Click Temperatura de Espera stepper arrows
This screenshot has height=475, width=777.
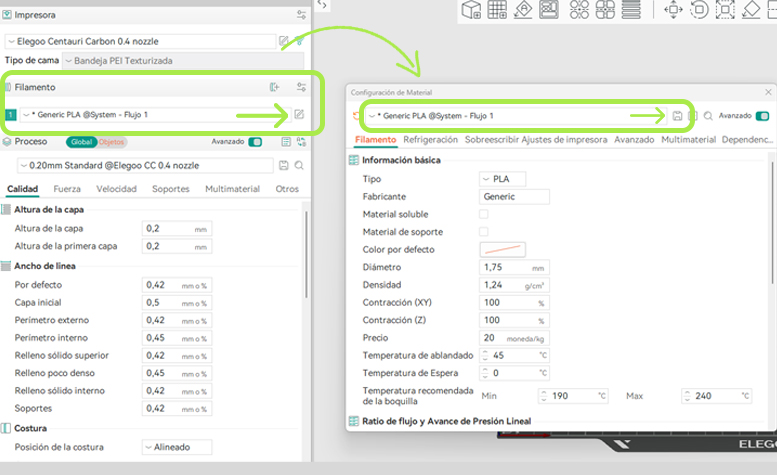(x=486, y=373)
